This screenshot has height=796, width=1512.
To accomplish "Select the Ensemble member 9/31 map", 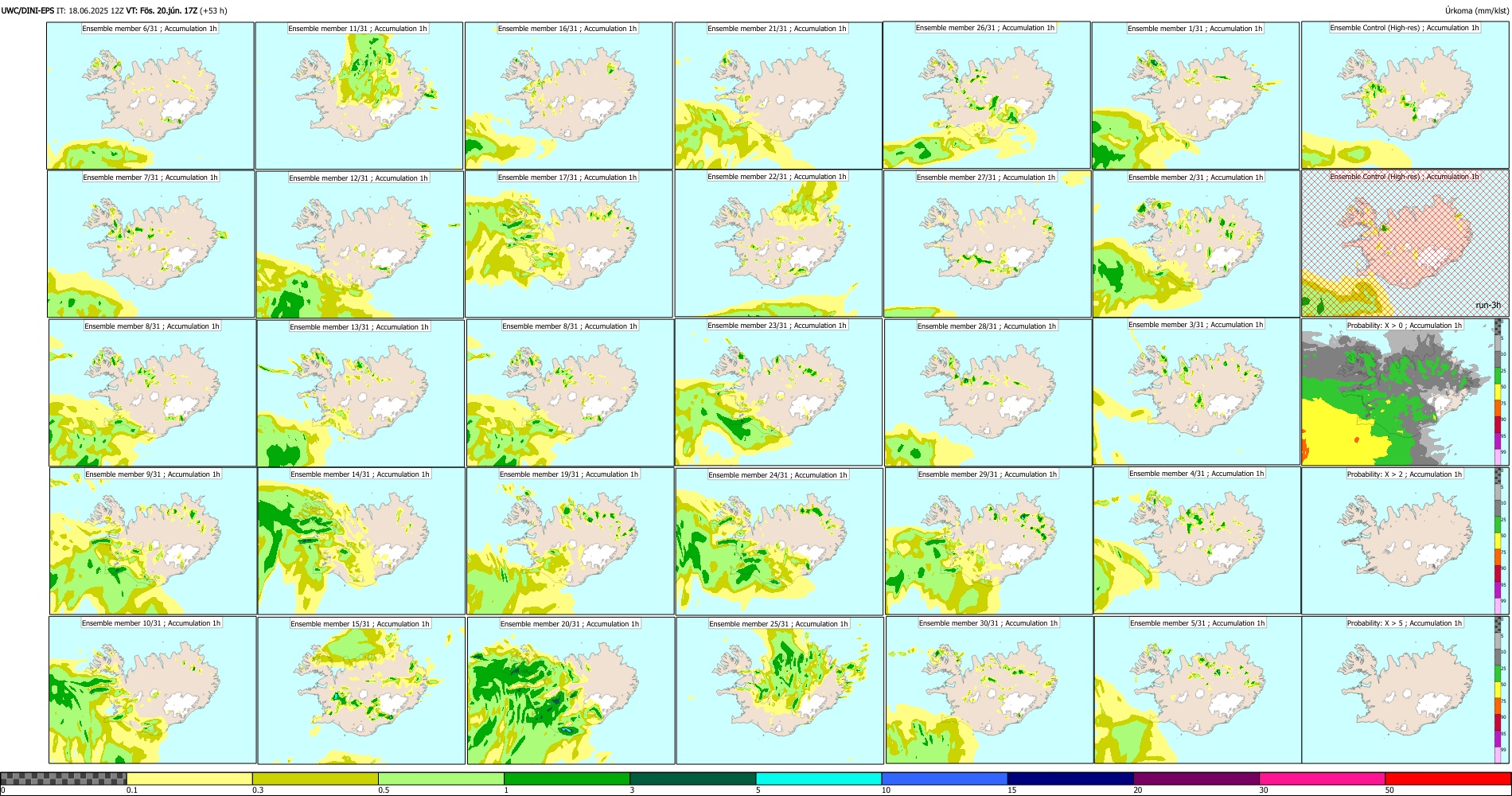I will (153, 541).
